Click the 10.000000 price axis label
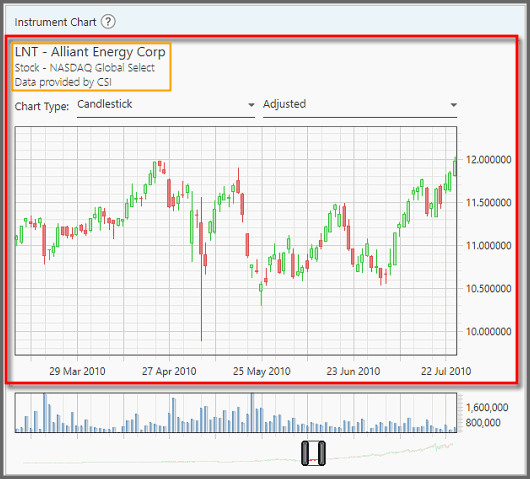Image resolution: width=530 pixels, height=479 pixels. pyautogui.click(x=488, y=331)
